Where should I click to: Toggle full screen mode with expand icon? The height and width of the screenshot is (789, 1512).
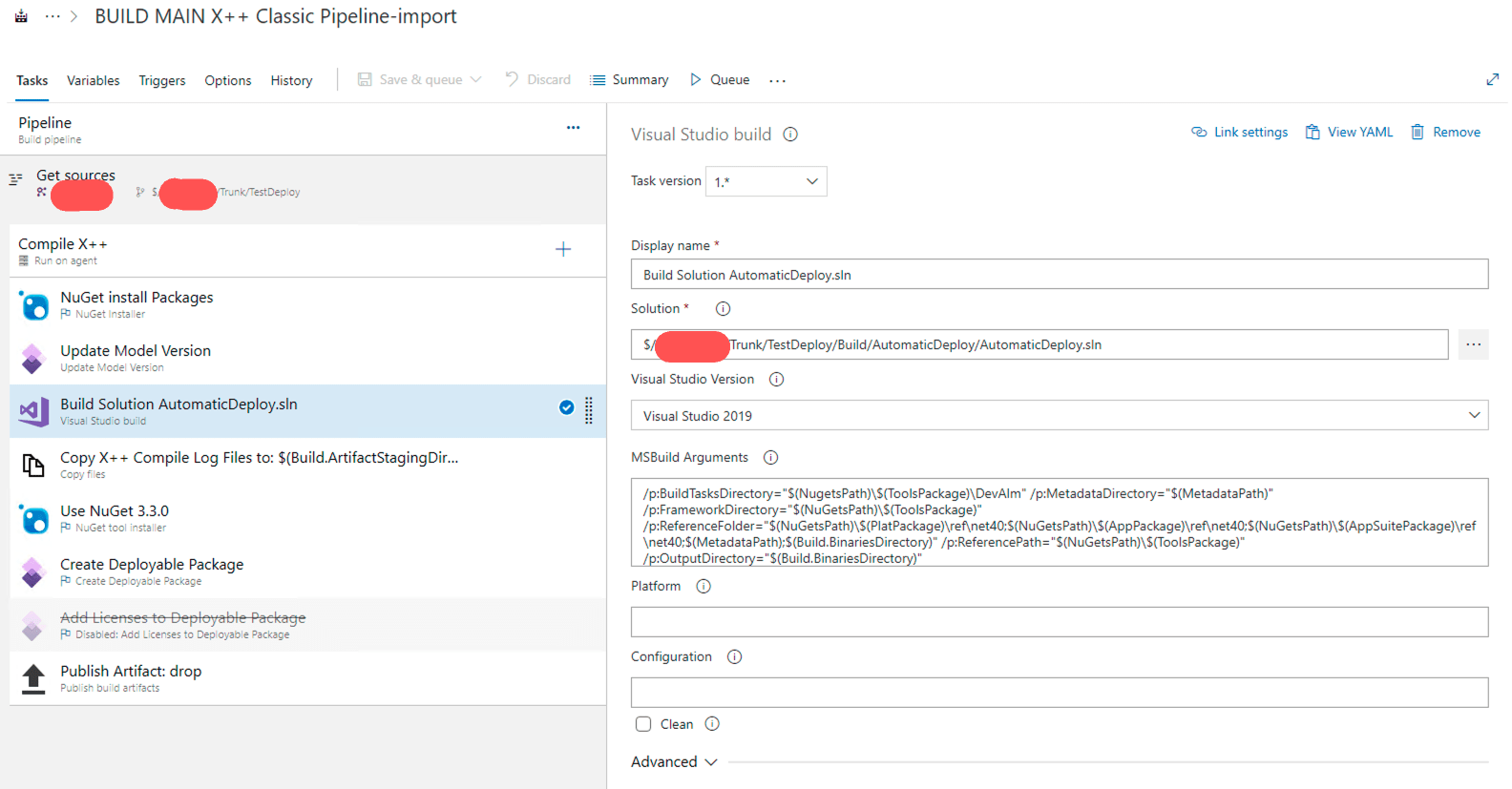point(1493,79)
